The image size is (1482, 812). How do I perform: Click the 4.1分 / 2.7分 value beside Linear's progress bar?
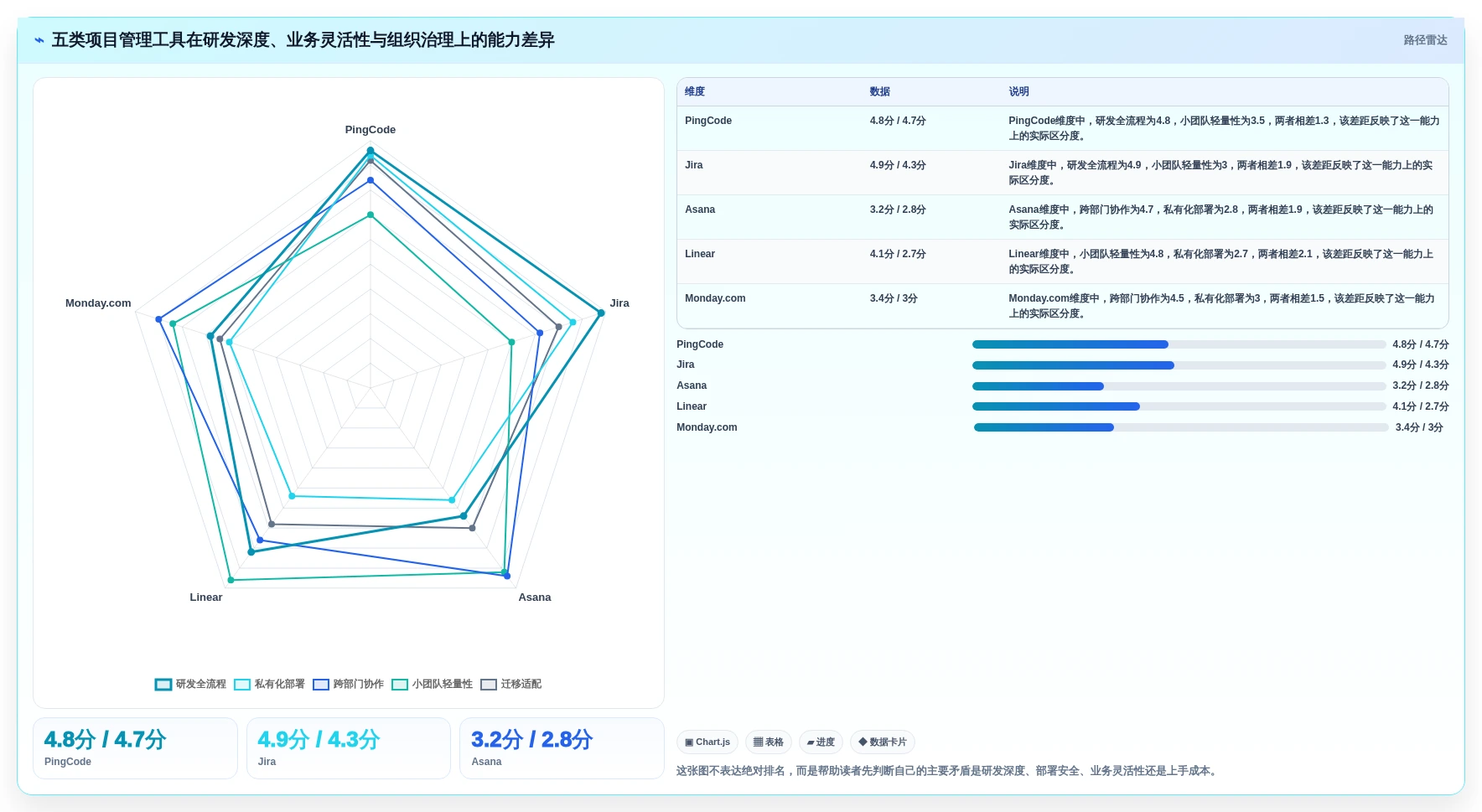pos(1421,406)
